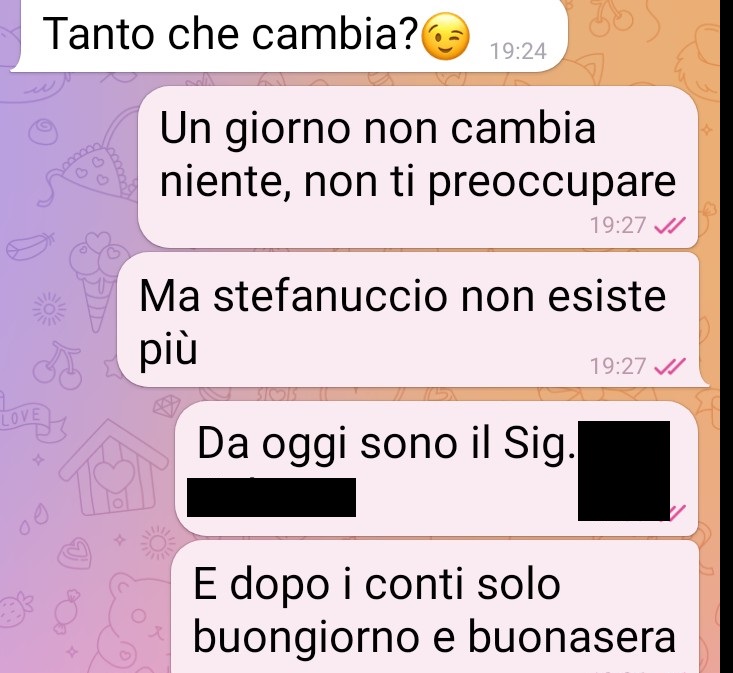Select the 'Da oggi sono il Sig.' message
The width and height of the screenshot is (733, 673).
[x=437, y=468]
